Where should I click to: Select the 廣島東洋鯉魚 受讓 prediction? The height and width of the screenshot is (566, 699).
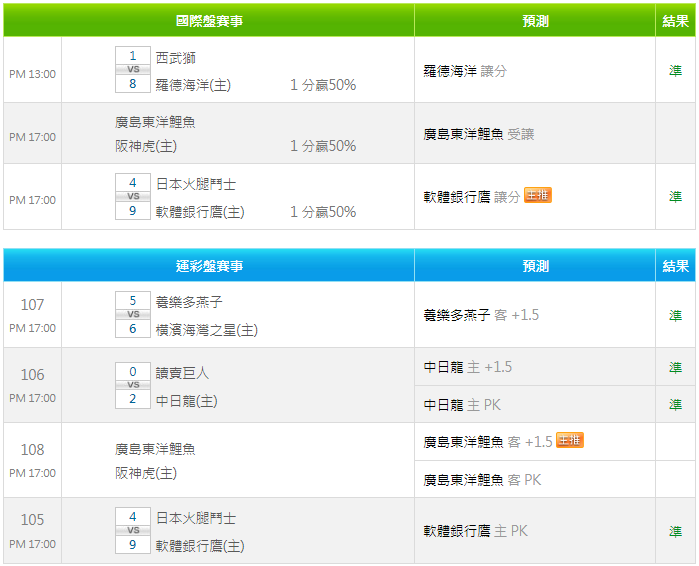478,134
